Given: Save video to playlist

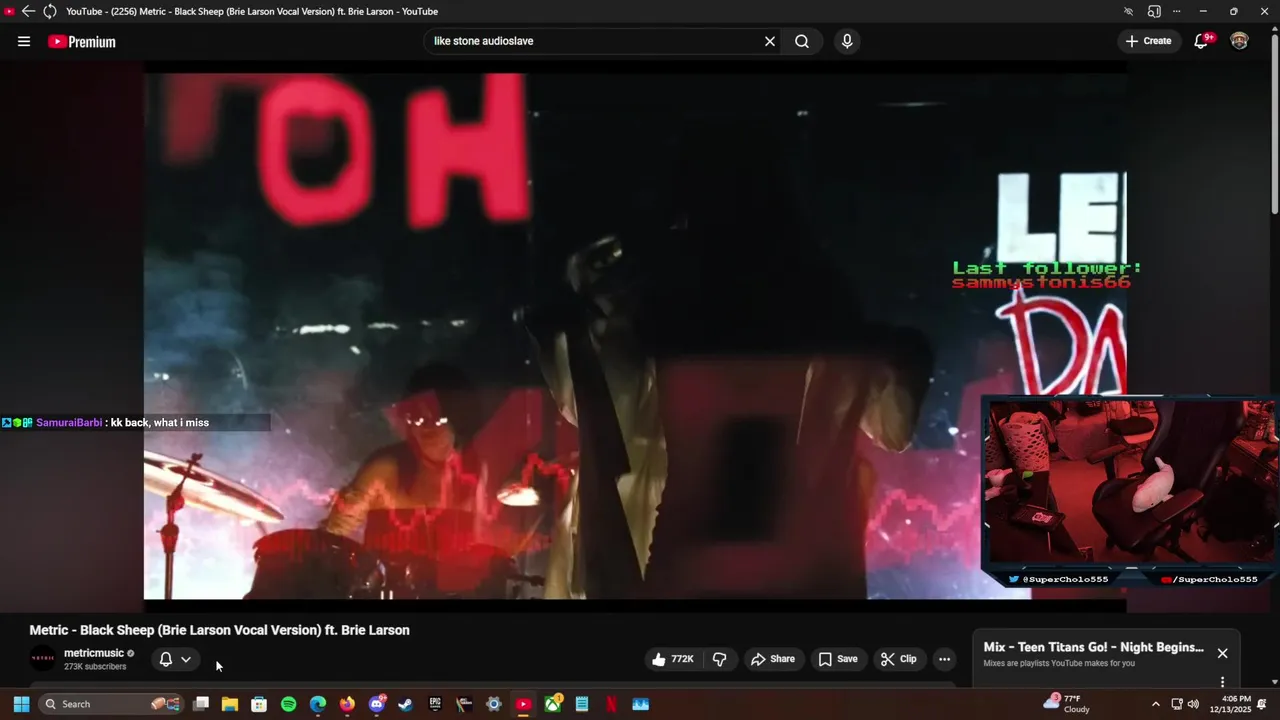Looking at the screenshot, I should pyautogui.click(x=838, y=659).
